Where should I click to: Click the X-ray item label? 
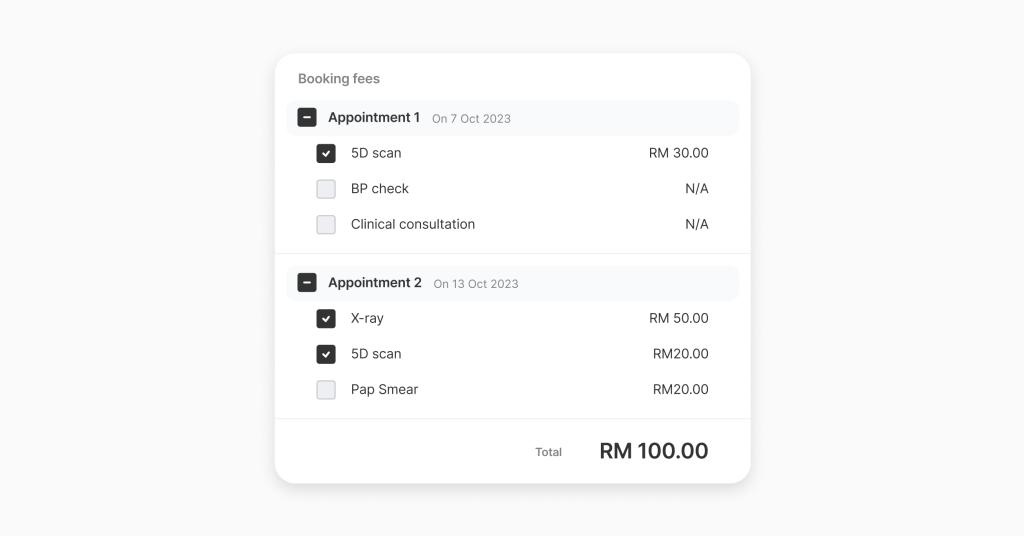coord(367,318)
